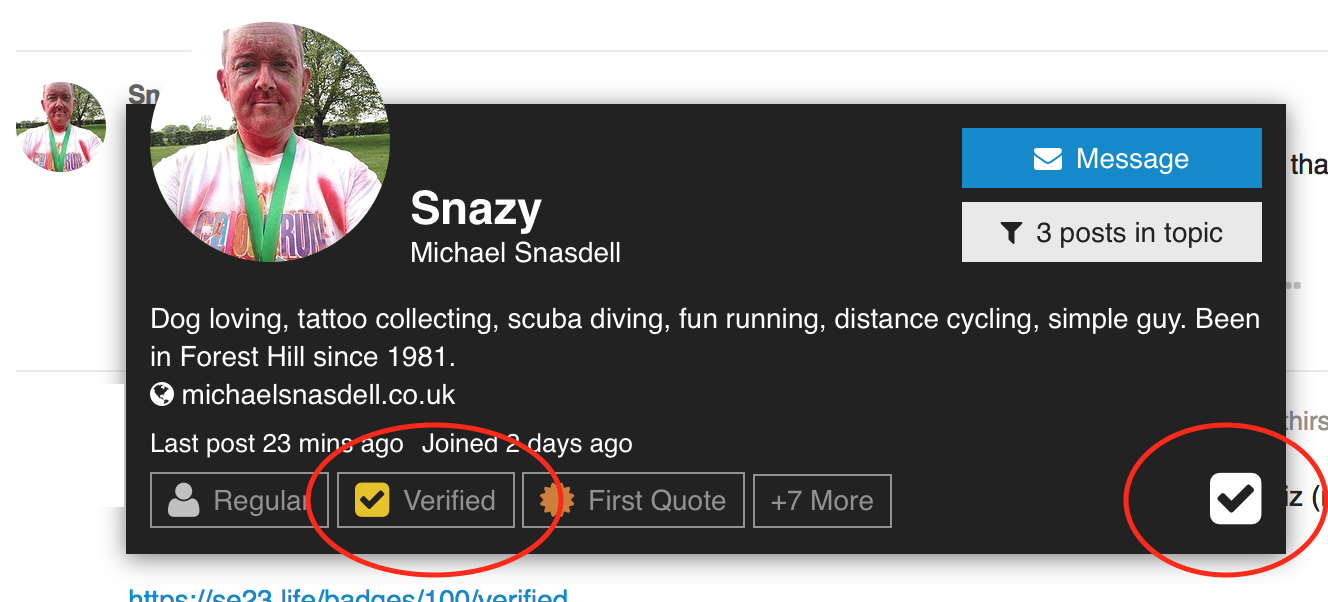
Task: Click the filter funnel icon
Action: [1011, 234]
